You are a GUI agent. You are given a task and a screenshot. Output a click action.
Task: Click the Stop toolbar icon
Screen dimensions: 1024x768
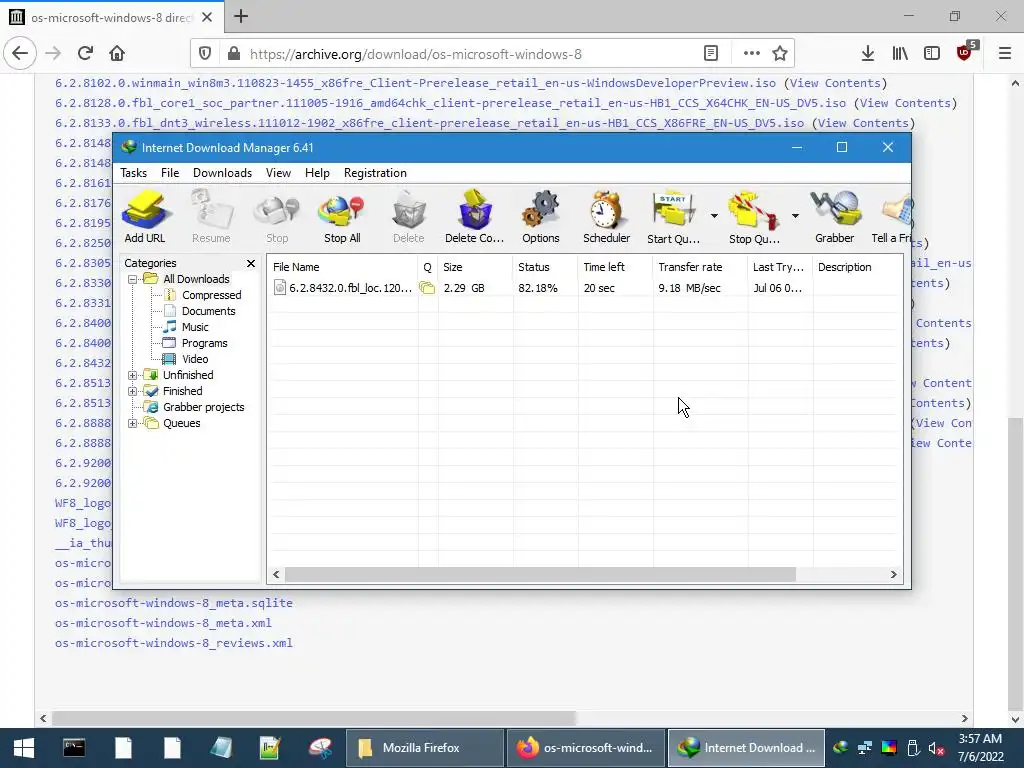pyautogui.click(x=277, y=217)
